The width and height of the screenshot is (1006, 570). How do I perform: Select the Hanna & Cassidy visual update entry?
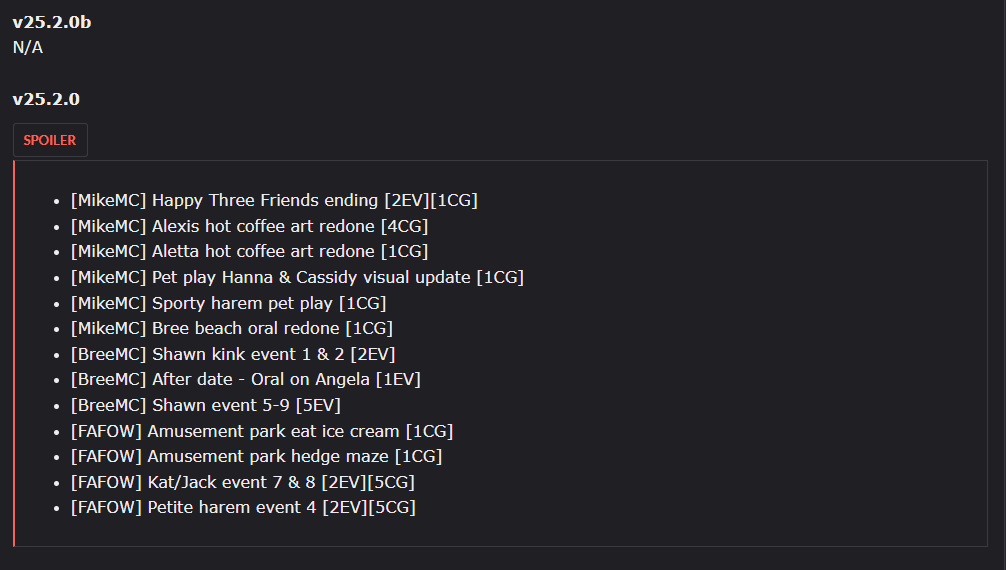[297, 277]
